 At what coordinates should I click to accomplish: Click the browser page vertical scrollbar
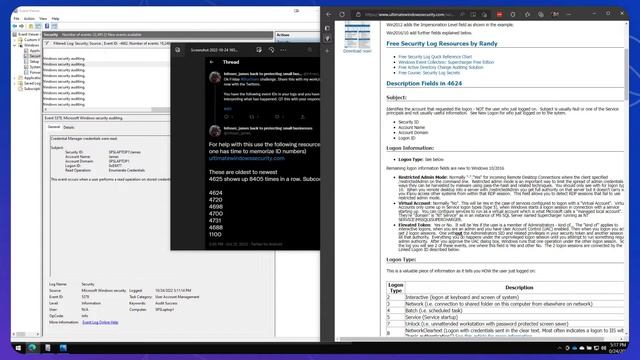[x=626, y=74]
